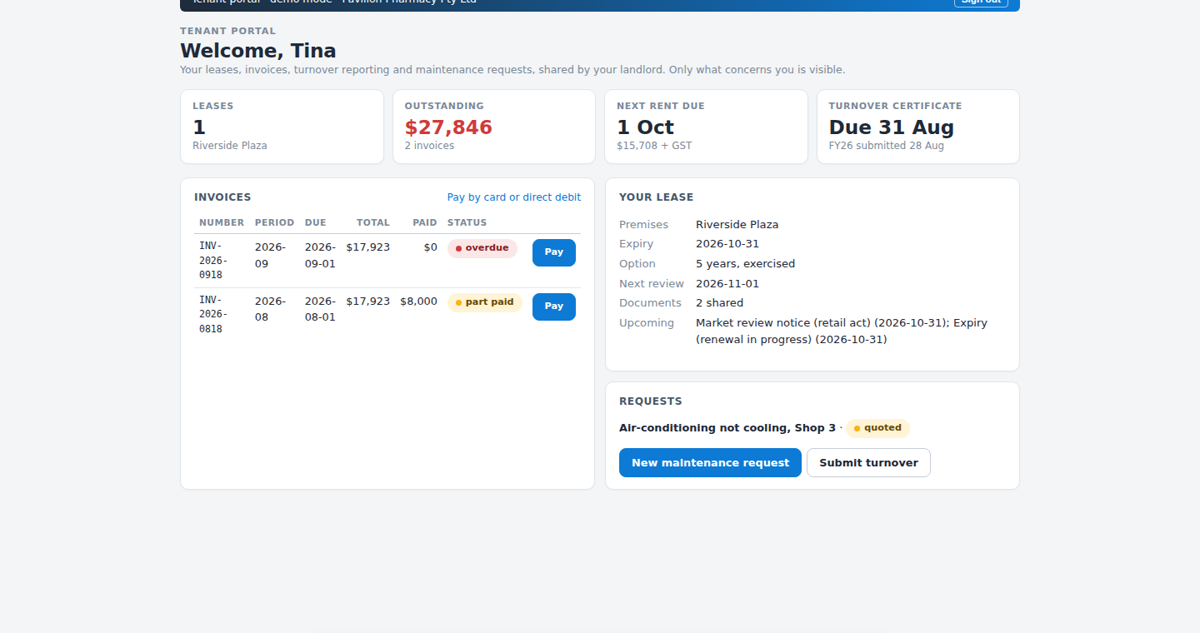Image resolution: width=1200 pixels, height=633 pixels.
Task: Select invoice number INV-2026-0818
Action: [213, 314]
